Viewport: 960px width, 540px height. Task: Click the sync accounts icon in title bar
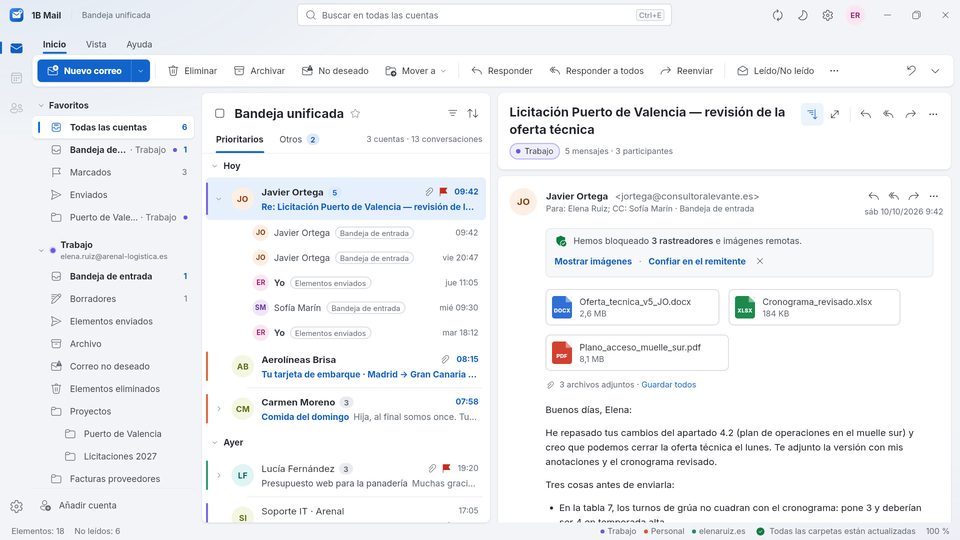pos(778,15)
